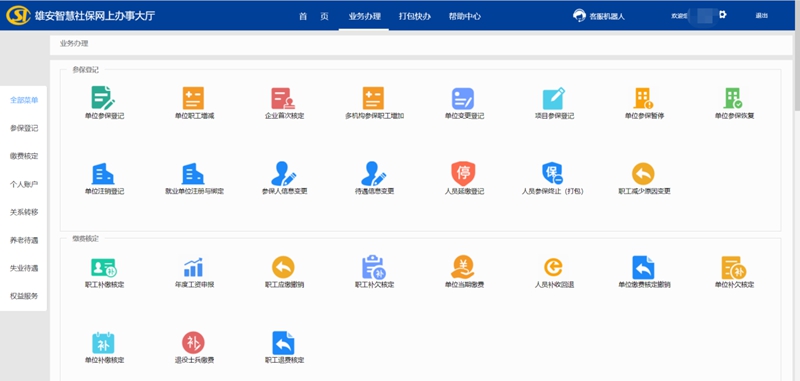Open 年度工资申报 chart icon
This screenshot has width=800, height=381.
(194, 267)
